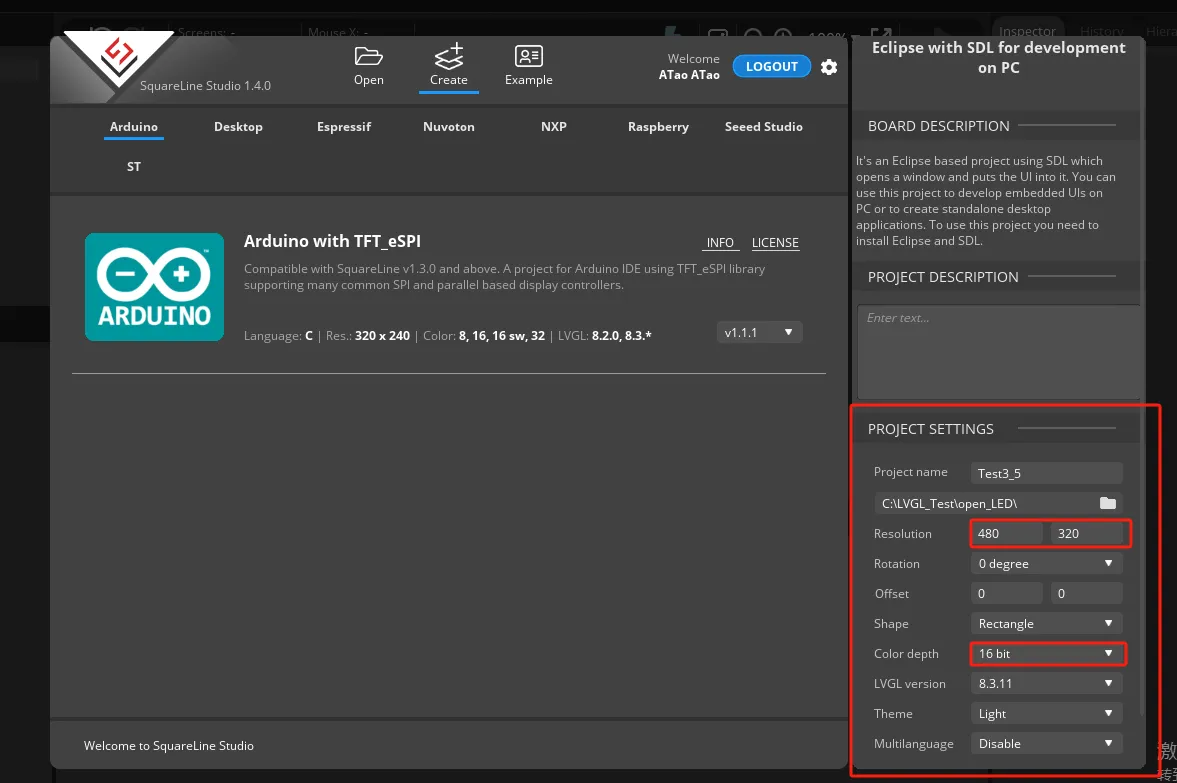Click the Welcome to SquareLine Studio status text
This screenshot has height=783, width=1177.
point(169,745)
